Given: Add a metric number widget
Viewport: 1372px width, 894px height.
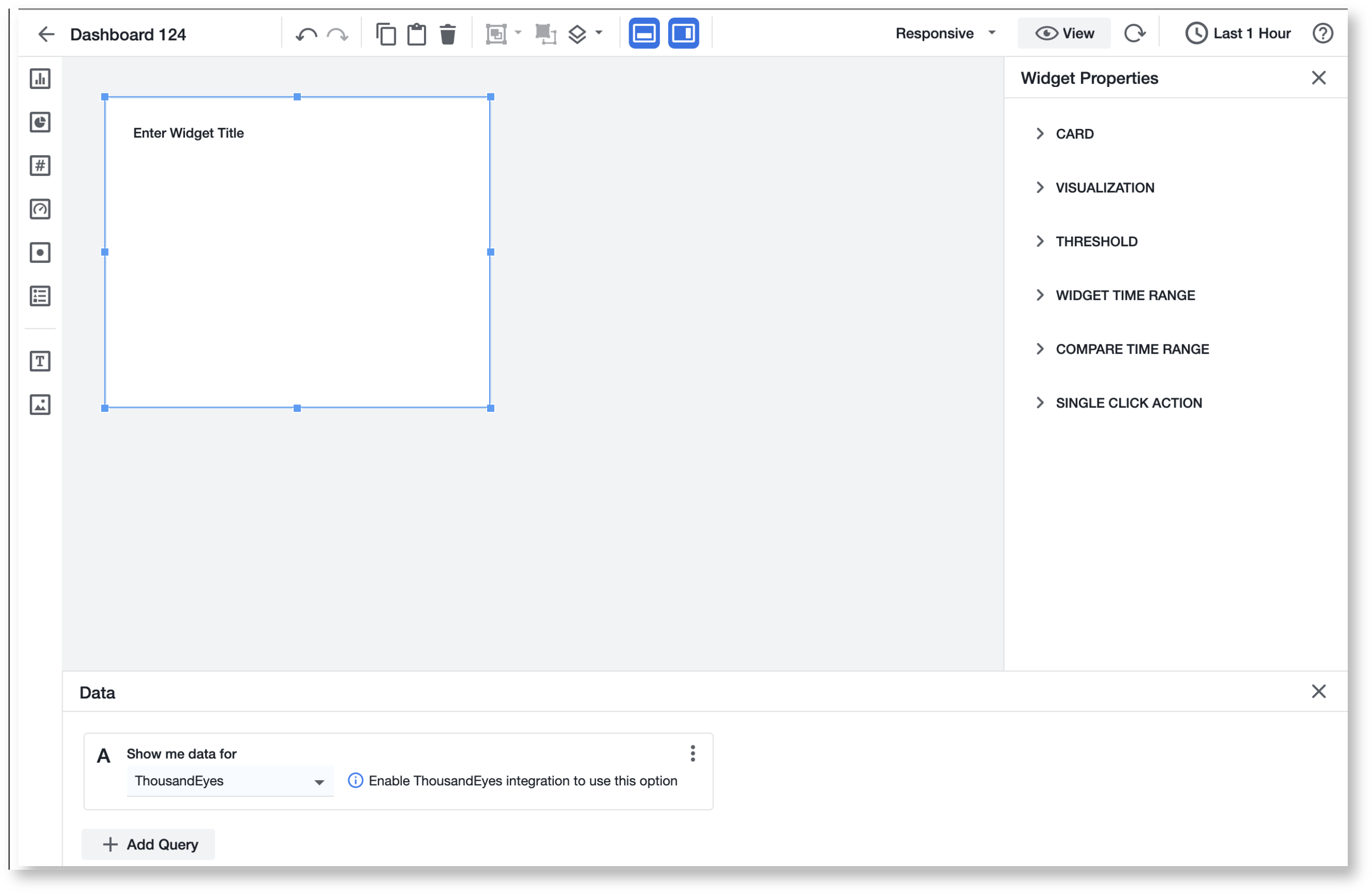Looking at the screenshot, I should [40, 165].
